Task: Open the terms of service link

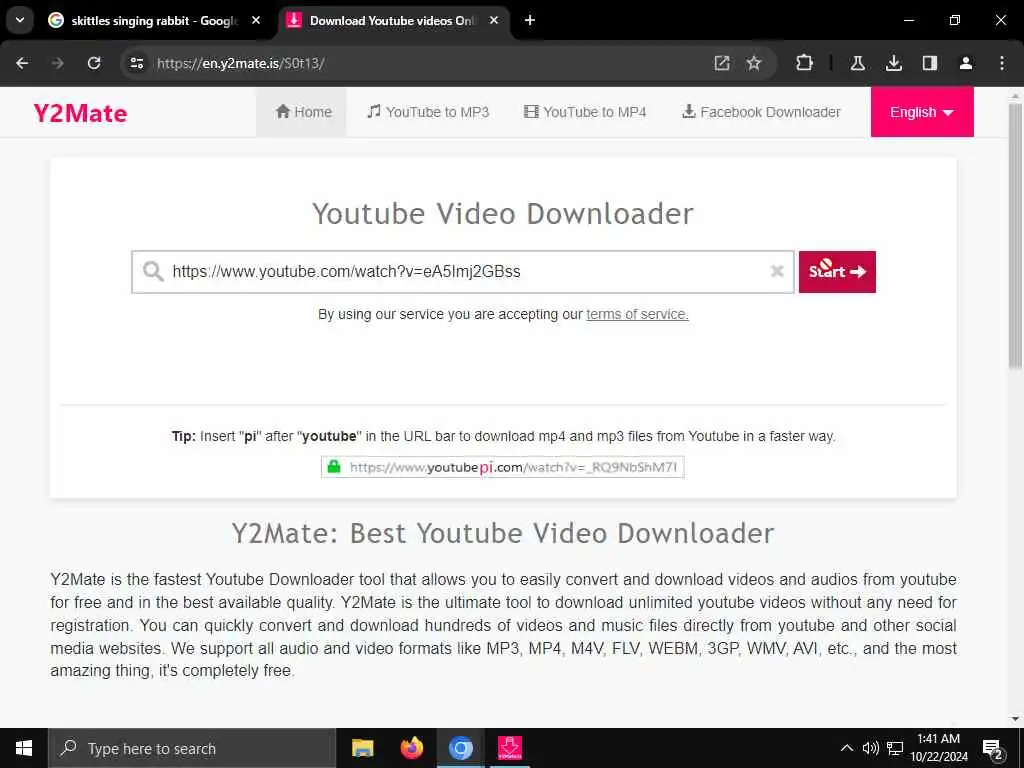Action: 637,314
